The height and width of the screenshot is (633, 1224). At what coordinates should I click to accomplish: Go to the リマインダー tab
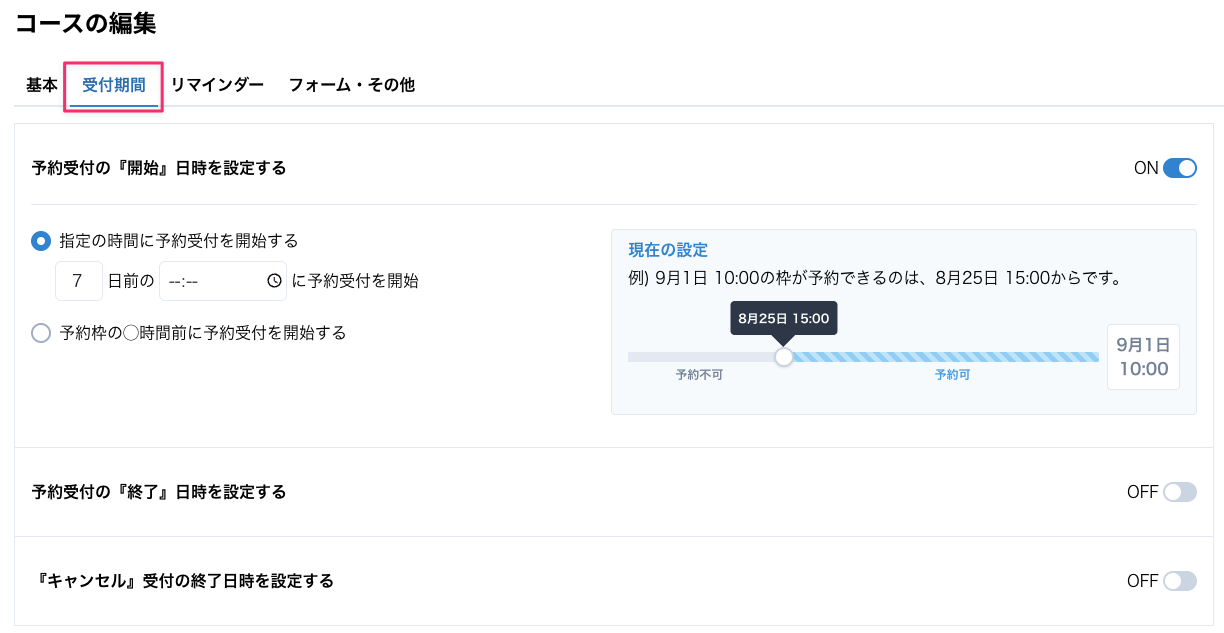(x=217, y=85)
